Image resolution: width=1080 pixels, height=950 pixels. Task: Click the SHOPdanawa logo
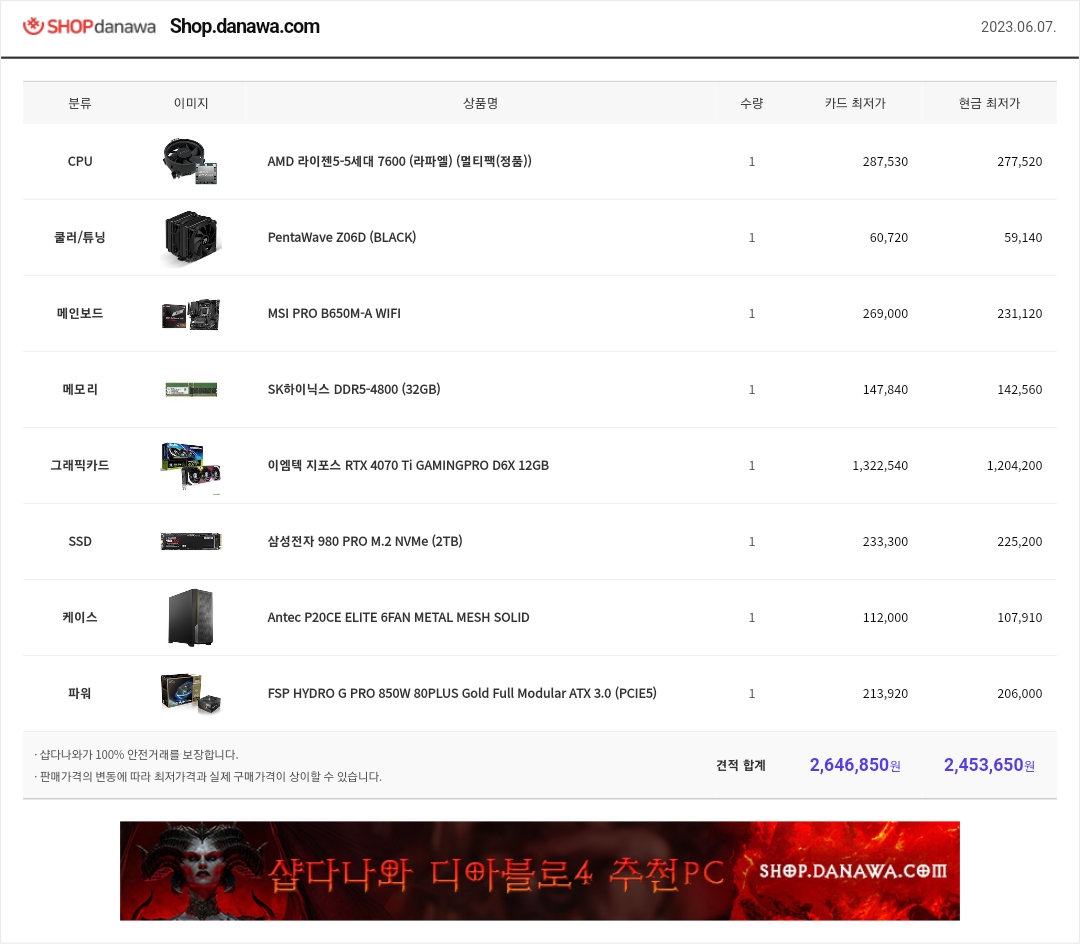[90, 26]
